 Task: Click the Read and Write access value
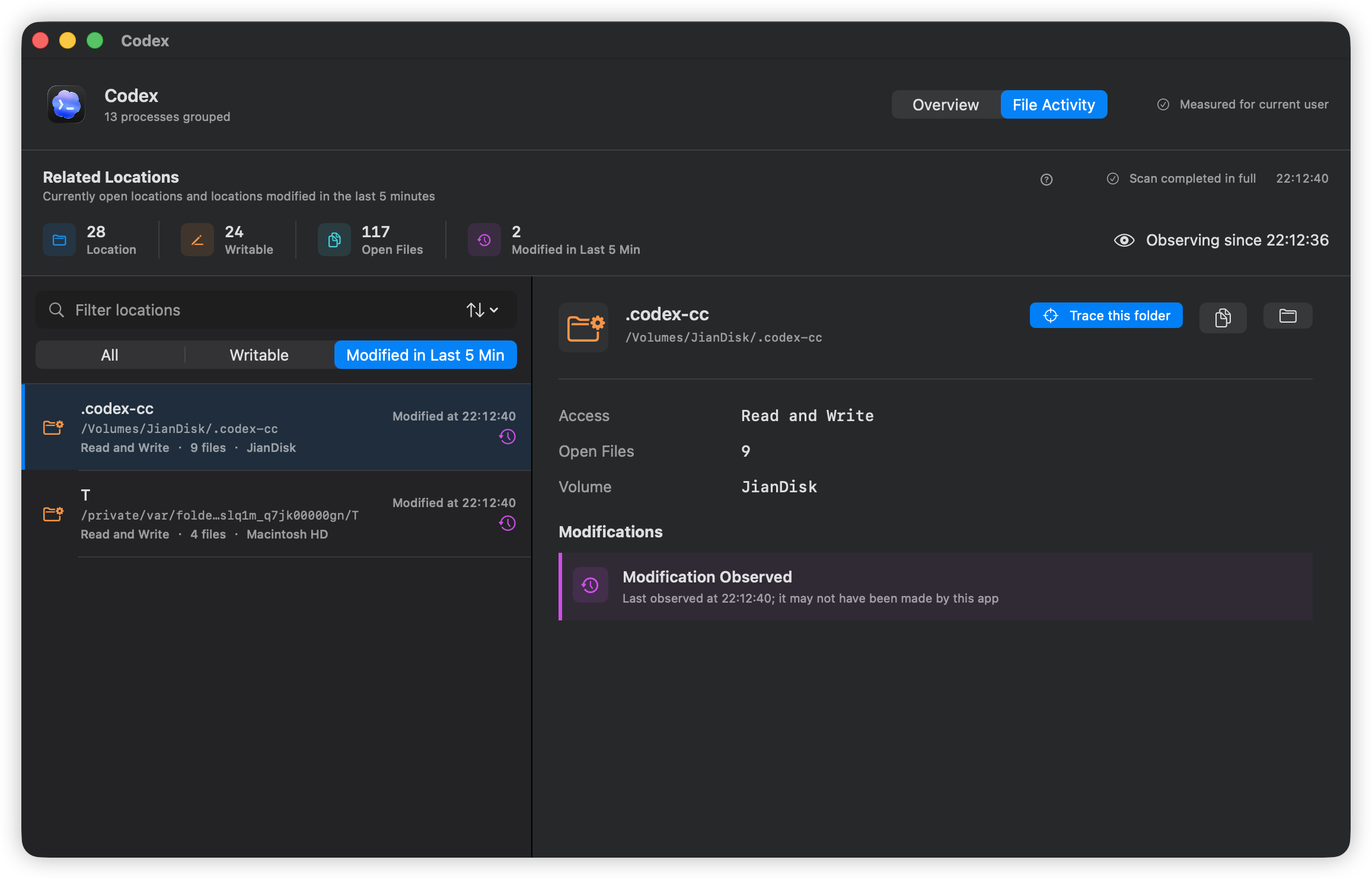pyautogui.click(x=807, y=416)
